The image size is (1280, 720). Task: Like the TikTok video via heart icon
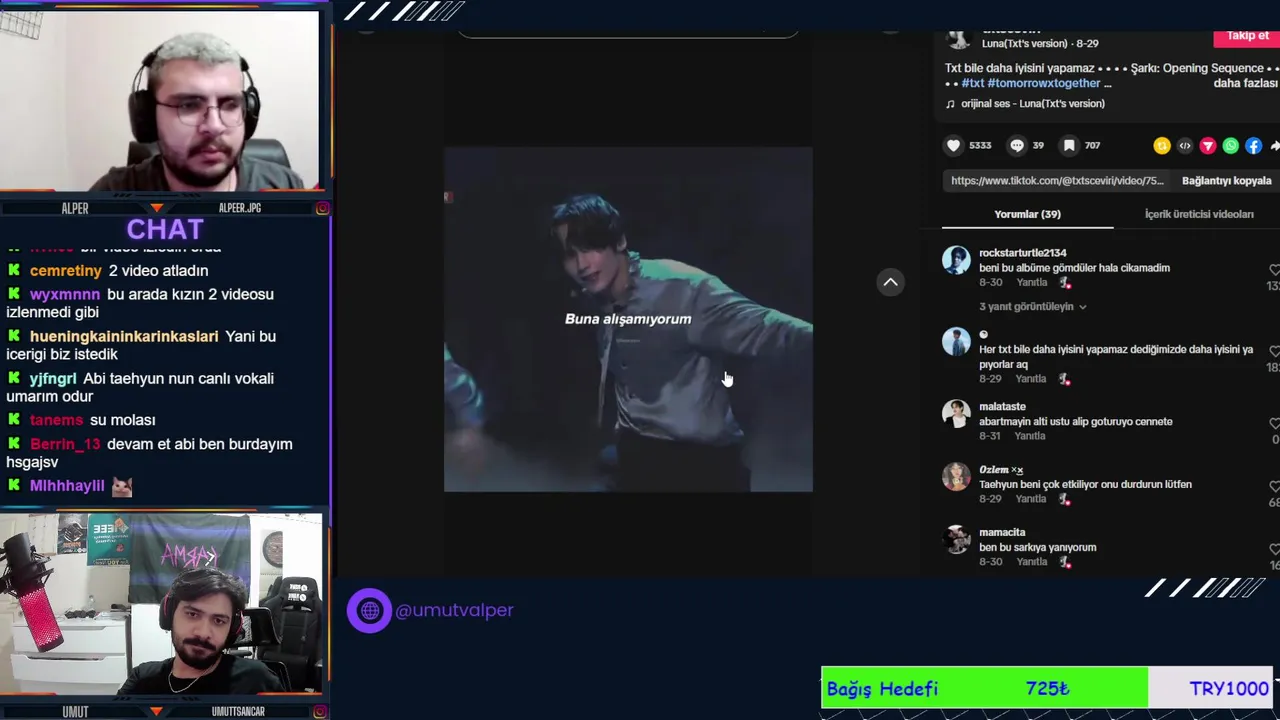click(954, 146)
